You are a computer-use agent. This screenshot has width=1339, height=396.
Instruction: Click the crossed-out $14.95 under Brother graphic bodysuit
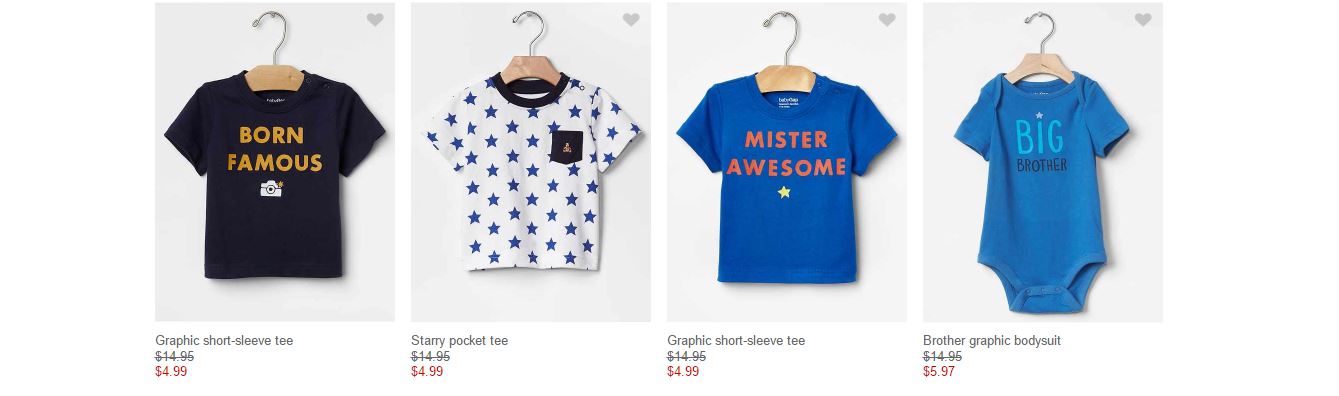click(x=943, y=356)
